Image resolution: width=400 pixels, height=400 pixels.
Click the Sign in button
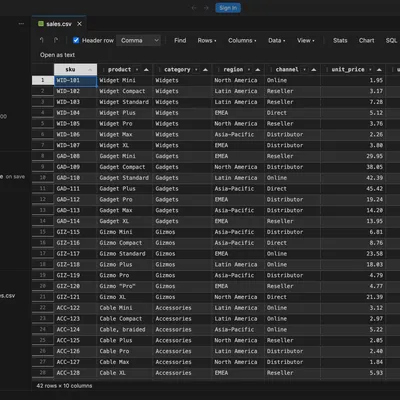tap(228, 8)
